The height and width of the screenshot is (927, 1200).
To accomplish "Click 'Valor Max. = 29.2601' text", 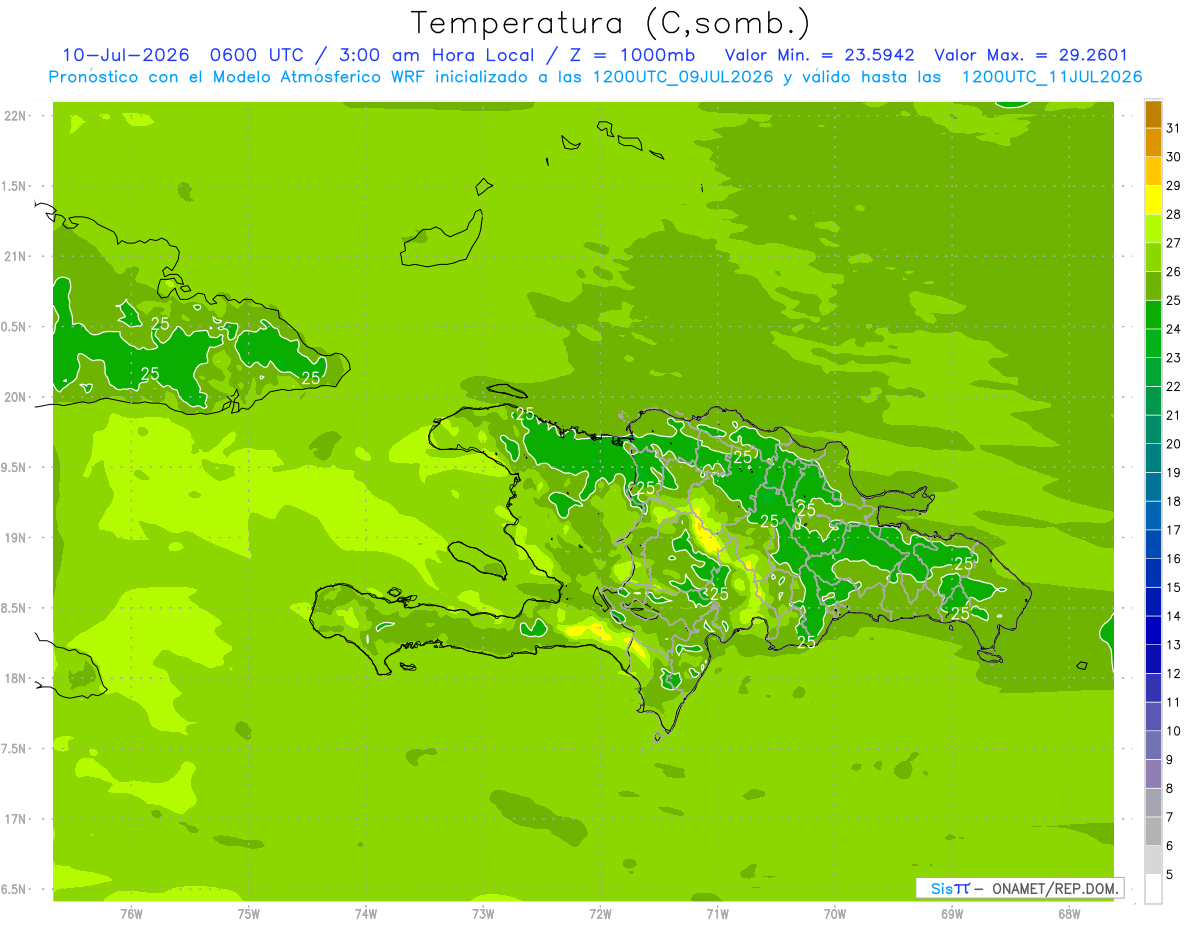I will tap(1031, 55).
